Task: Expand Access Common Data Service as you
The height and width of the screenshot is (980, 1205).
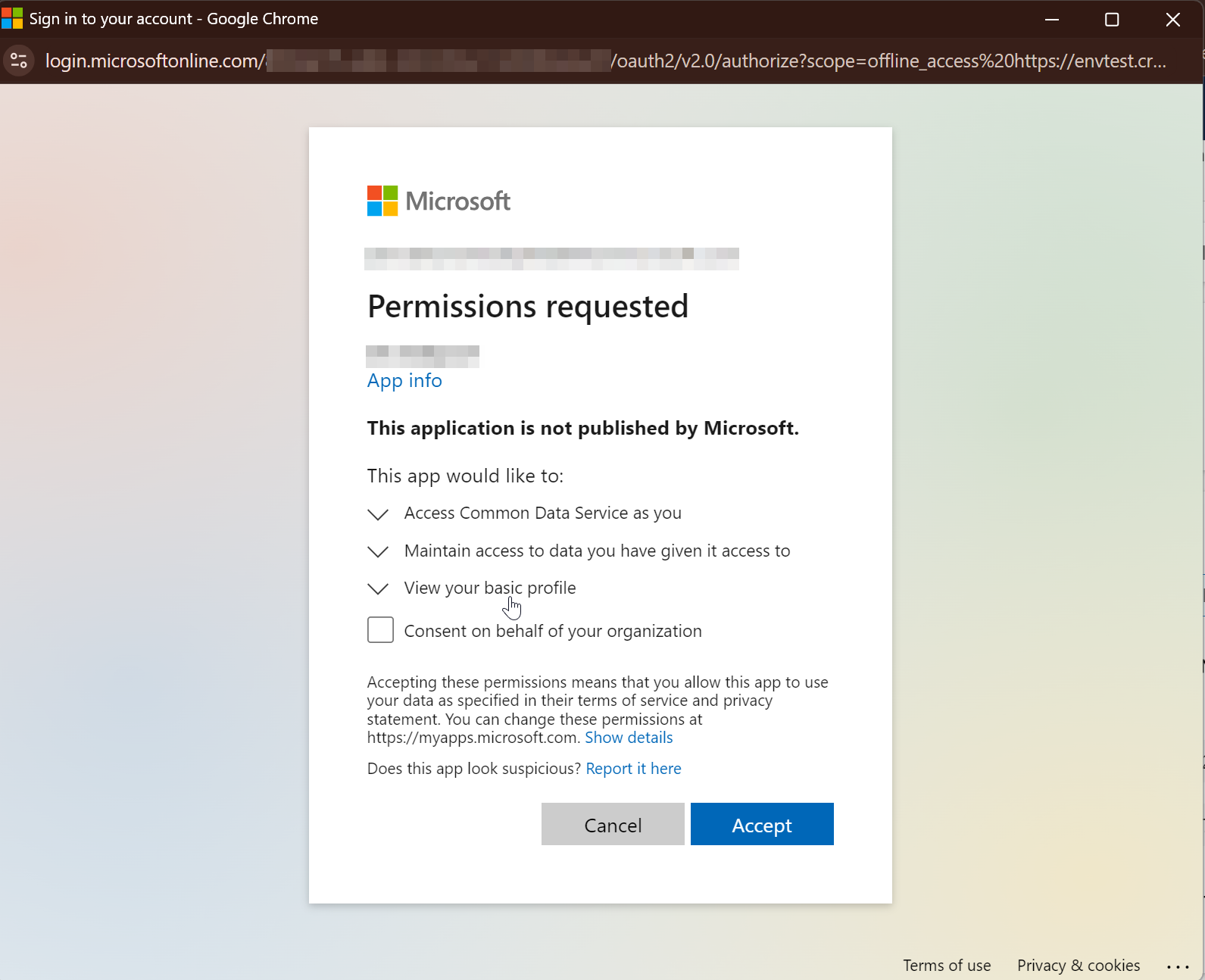Action: [378, 514]
